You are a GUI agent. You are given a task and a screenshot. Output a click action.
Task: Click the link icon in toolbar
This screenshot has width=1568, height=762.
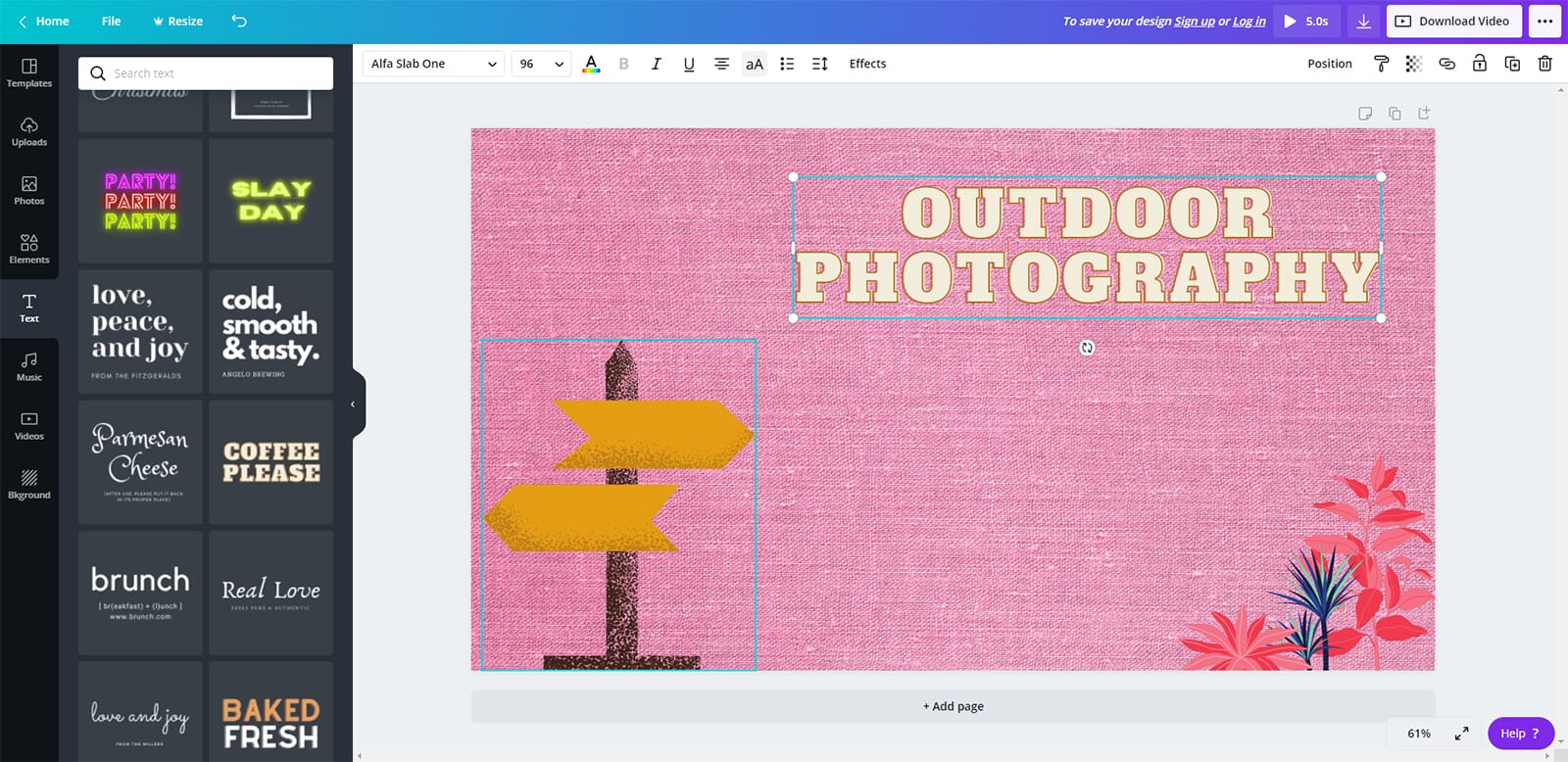point(1446,64)
